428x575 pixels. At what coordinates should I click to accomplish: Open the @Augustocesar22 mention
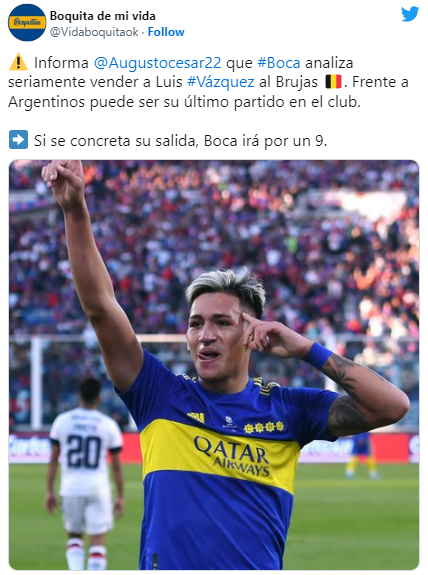click(158, 63)
